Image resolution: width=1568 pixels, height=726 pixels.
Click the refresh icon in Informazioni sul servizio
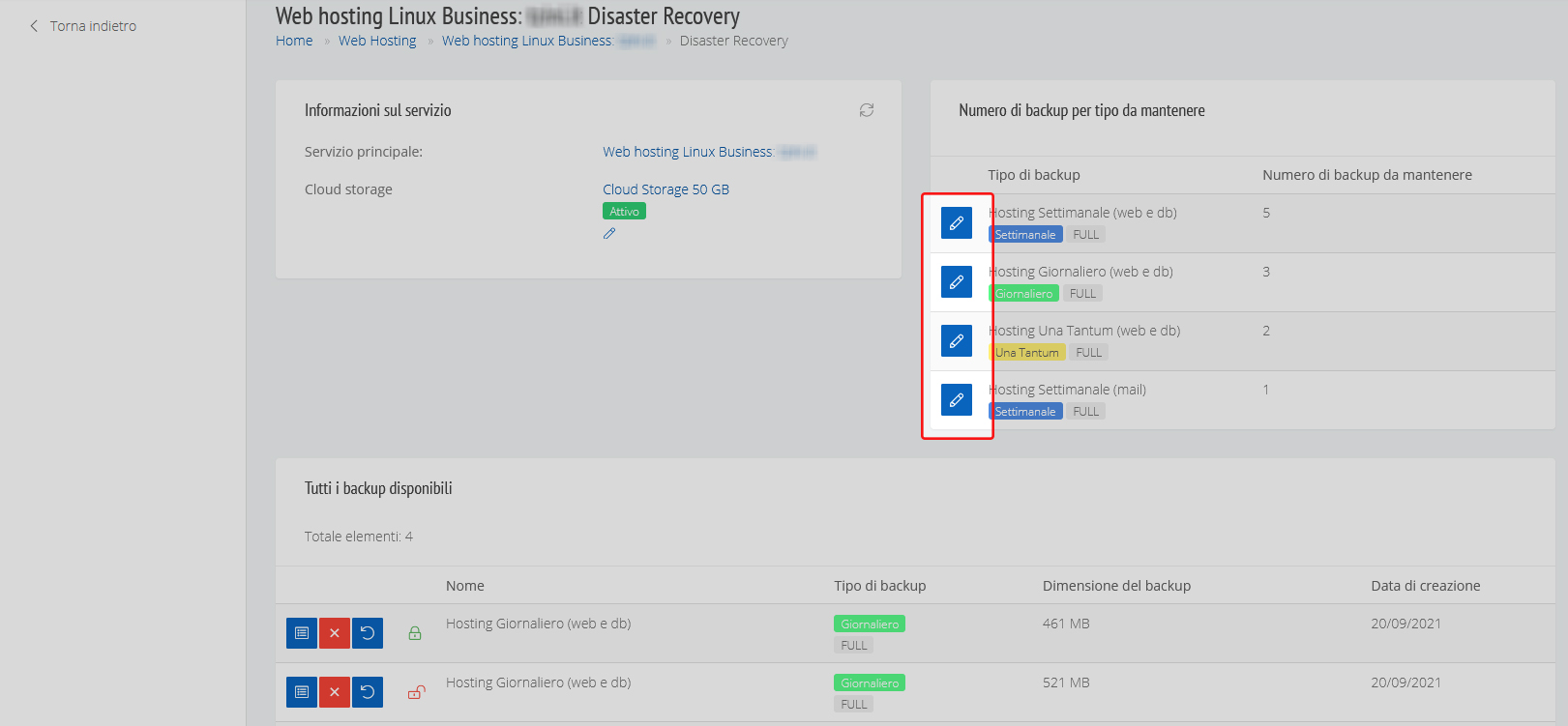[x=867, y=110]
